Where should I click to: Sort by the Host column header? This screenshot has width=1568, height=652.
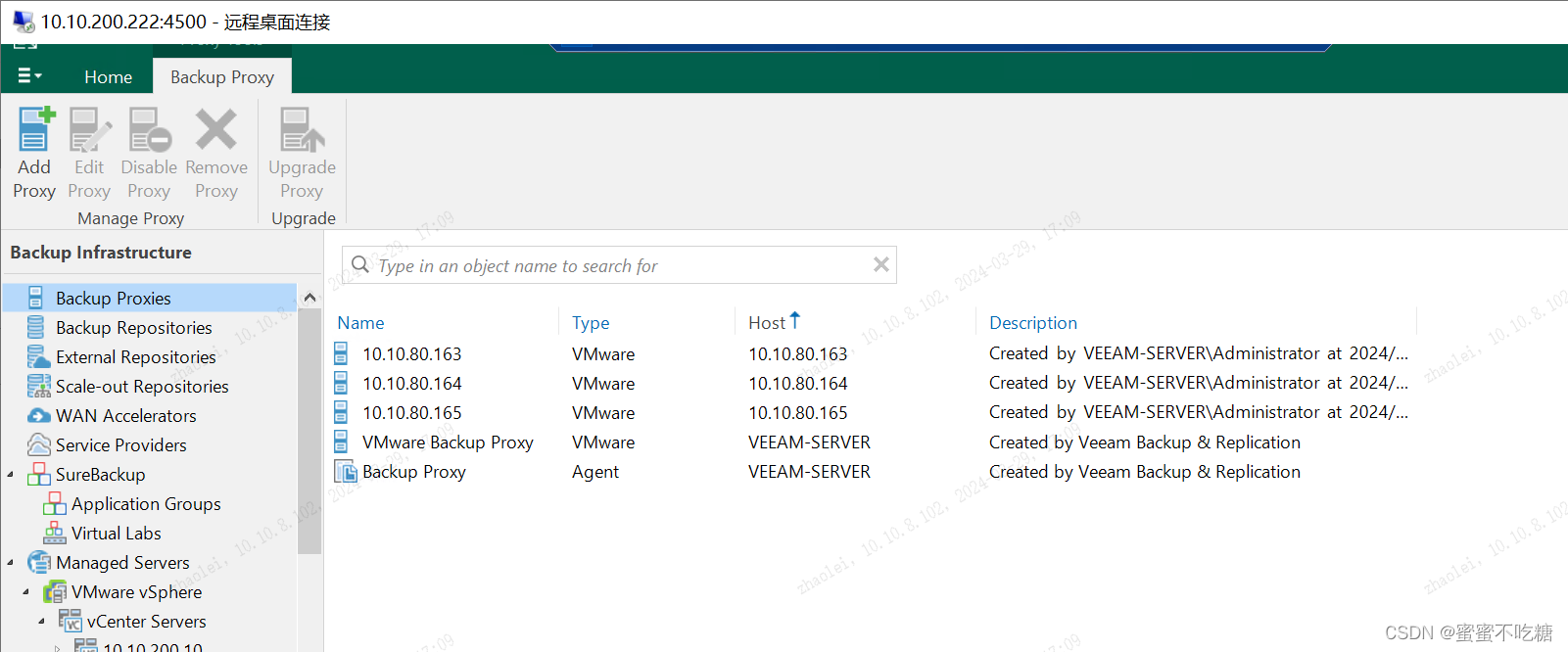(767, 323)
